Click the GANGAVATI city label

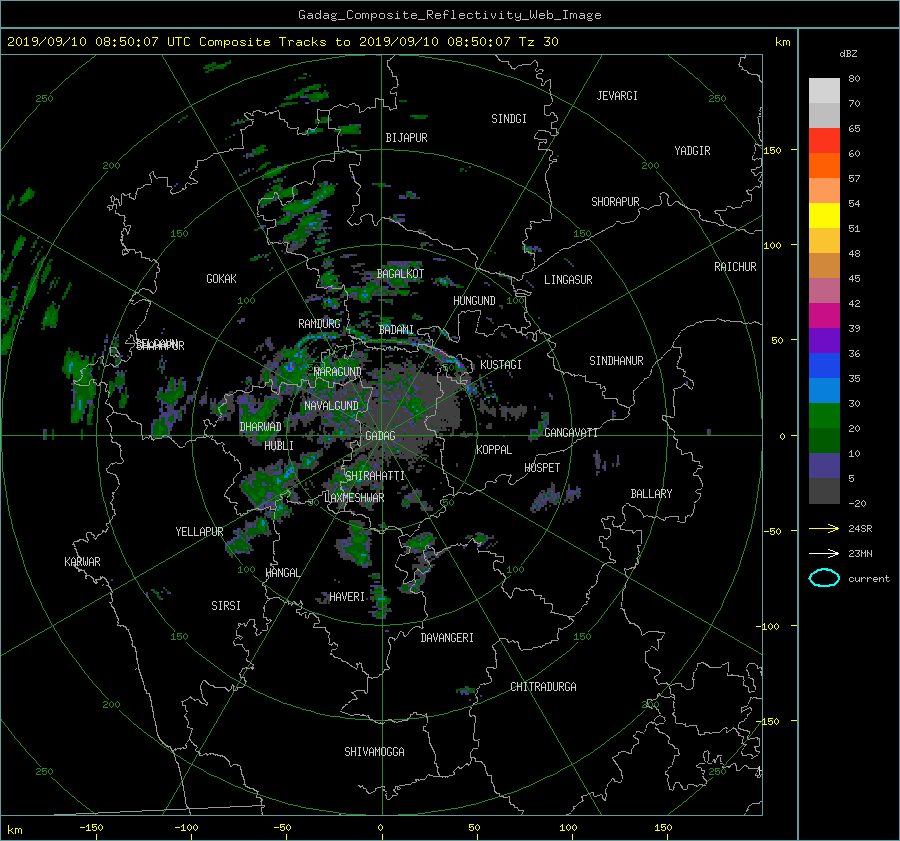[571, 433]
